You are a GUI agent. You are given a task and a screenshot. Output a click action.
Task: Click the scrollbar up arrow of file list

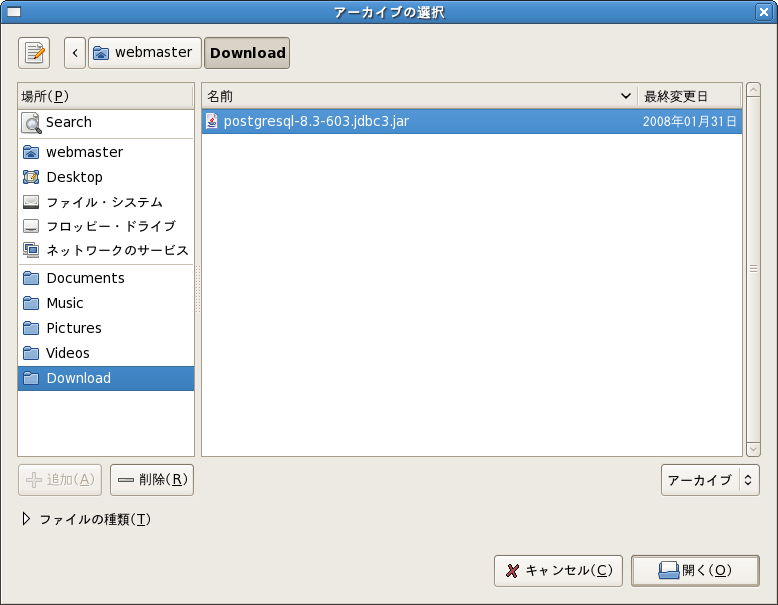753,90
